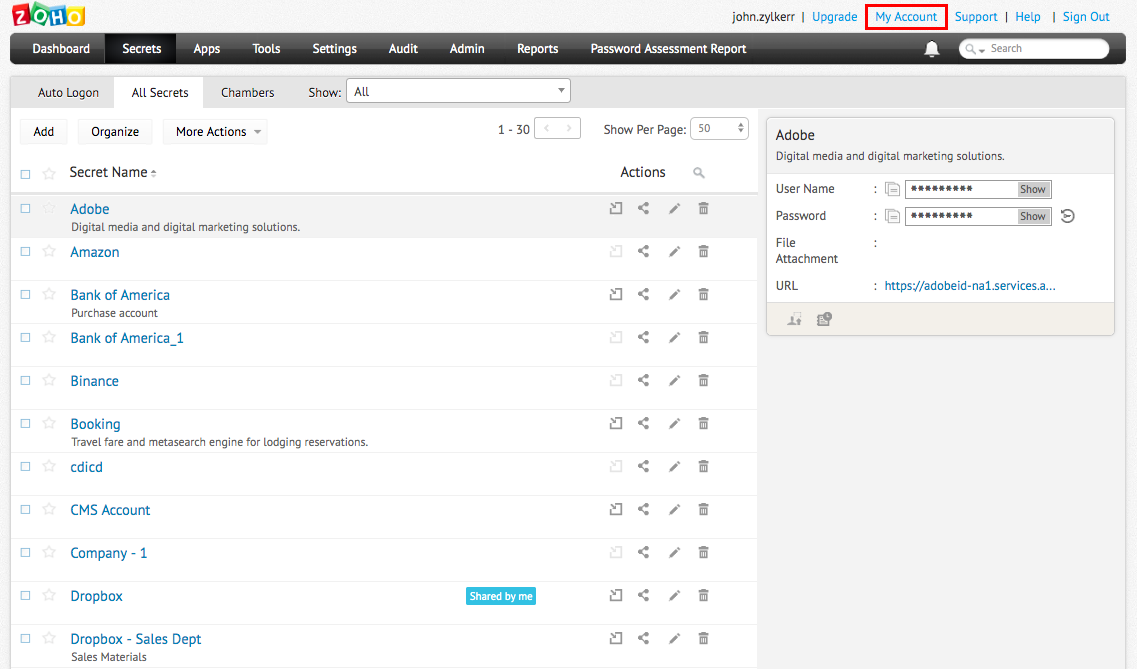Expand the More Actions dropdown
The height and width of the screenshot is (669, 1137).
216,132
